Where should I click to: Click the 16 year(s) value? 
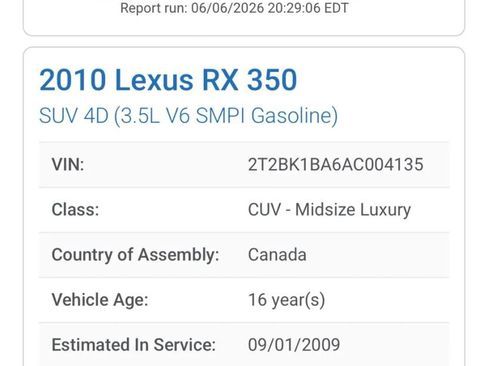point(286,300)
